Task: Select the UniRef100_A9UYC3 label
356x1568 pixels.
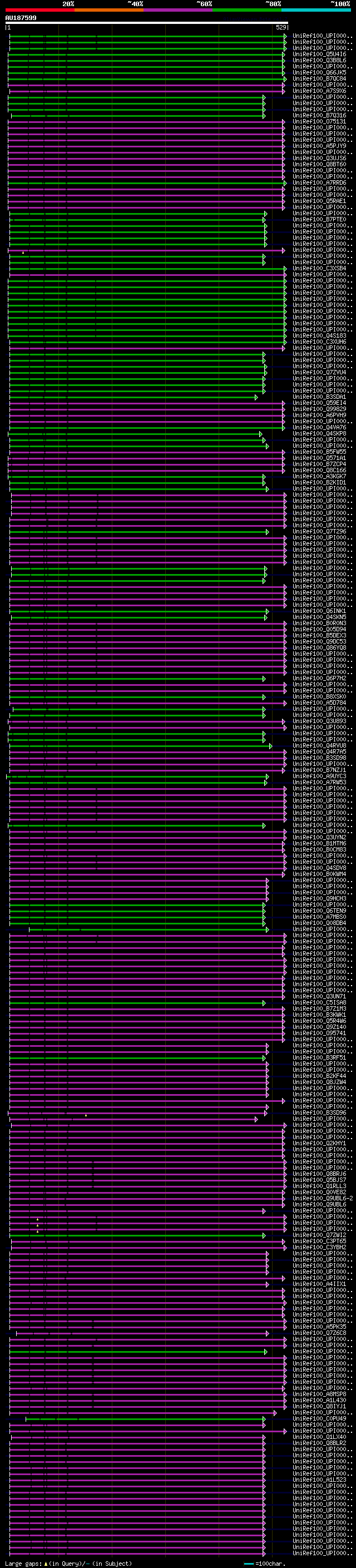Action: [x=319, y=776]
